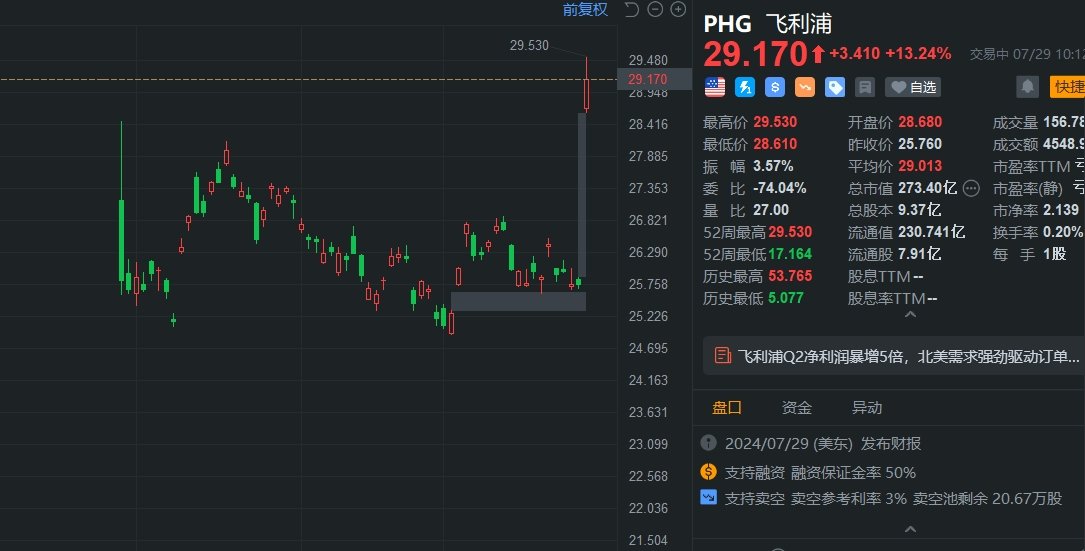Click the US flag market icon
1085x551 pixels.
715,87
